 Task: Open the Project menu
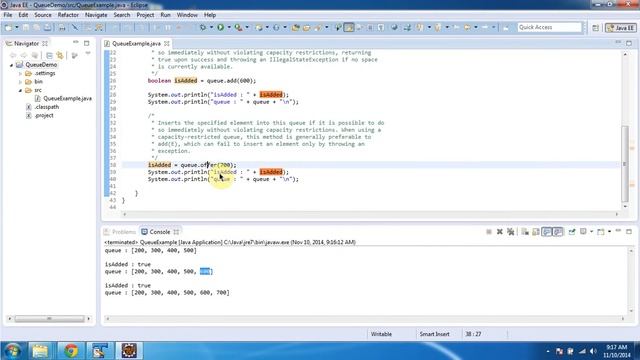pyautogui.click(x=145, y=15)
